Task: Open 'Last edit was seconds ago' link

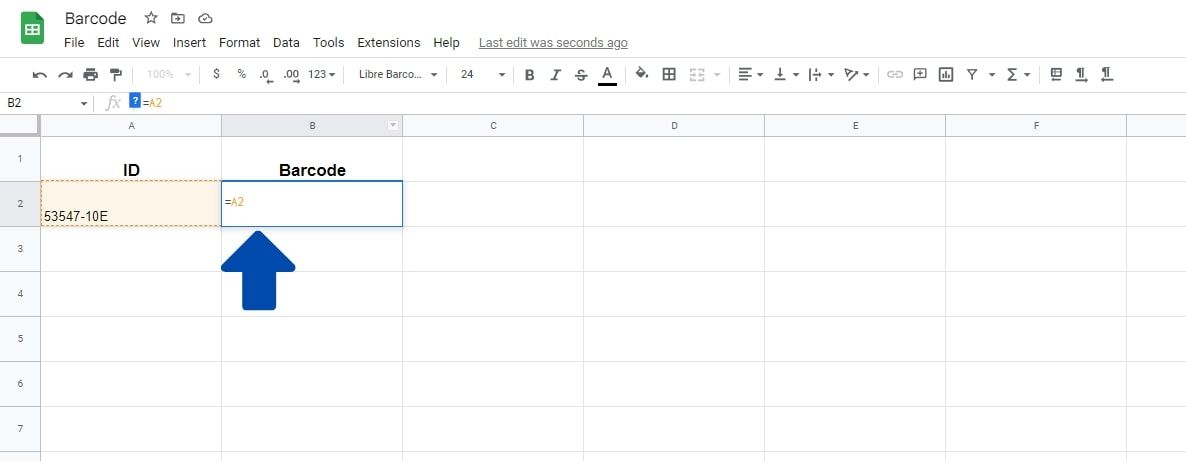Action: coord(553,42)
